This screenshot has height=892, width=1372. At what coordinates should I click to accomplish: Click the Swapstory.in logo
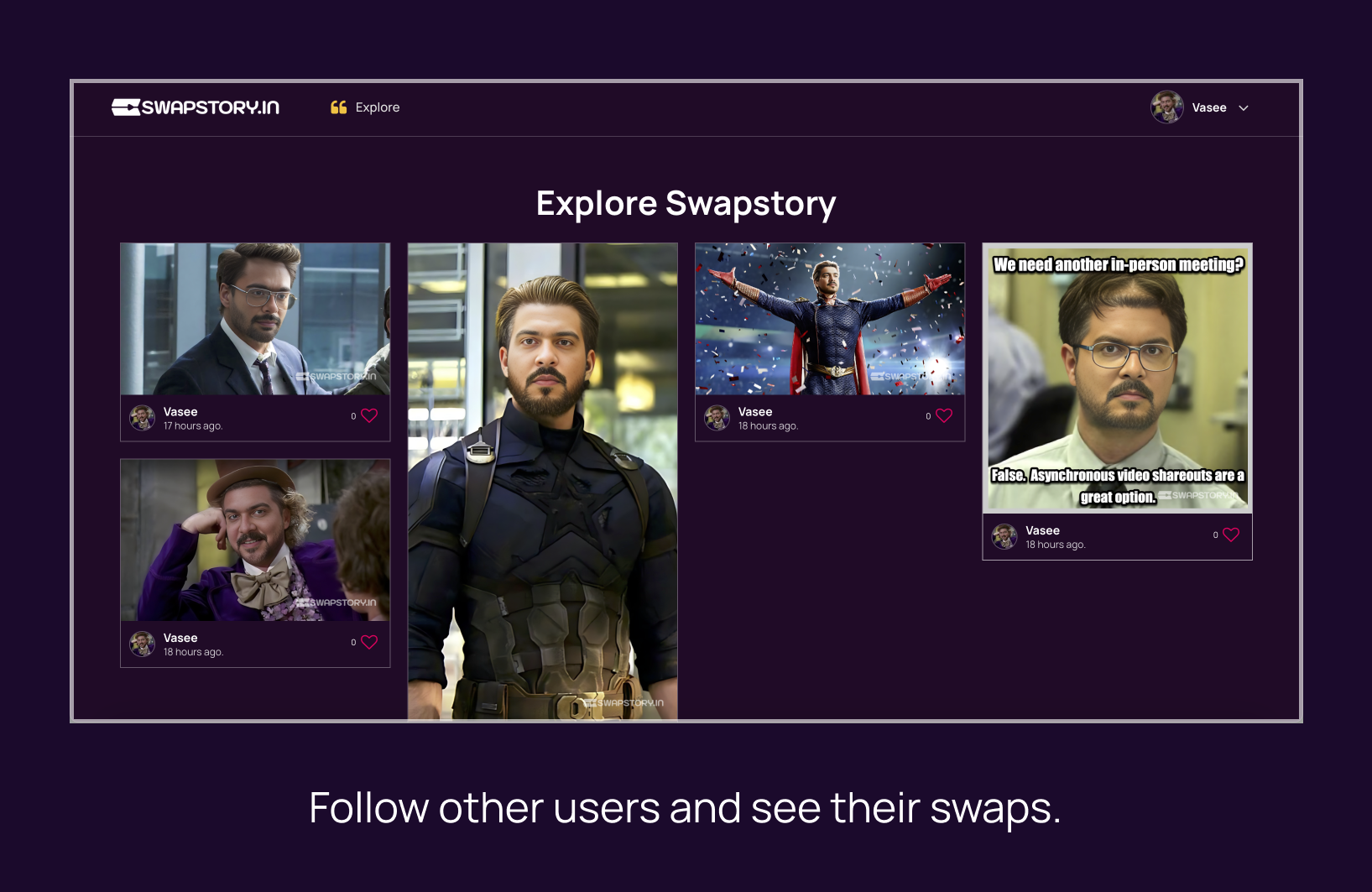(195, 107)
